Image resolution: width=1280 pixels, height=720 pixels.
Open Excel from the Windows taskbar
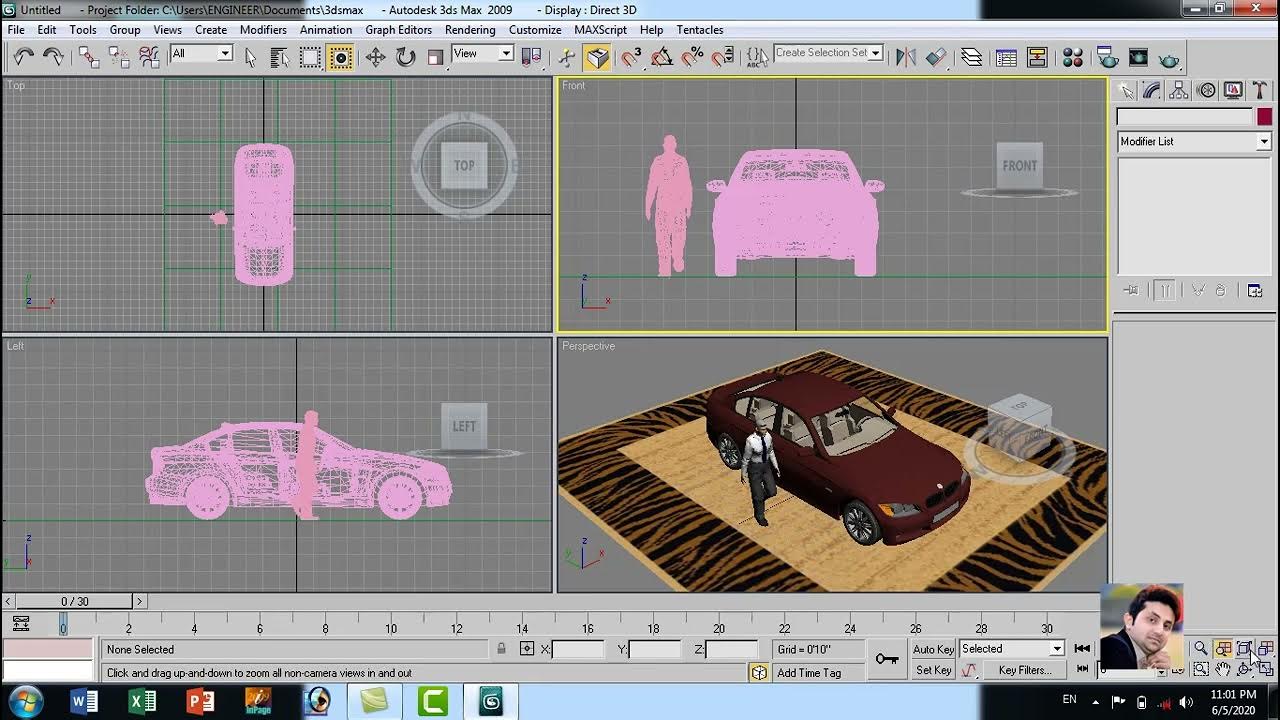[x=142, y=701]
